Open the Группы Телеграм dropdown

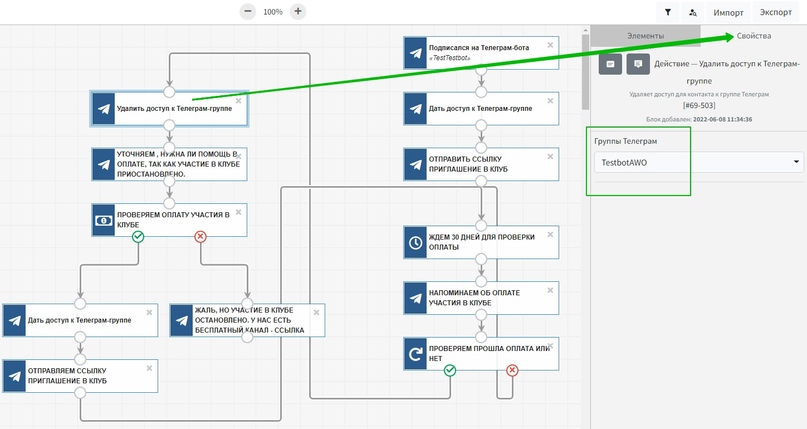(697, 162)
